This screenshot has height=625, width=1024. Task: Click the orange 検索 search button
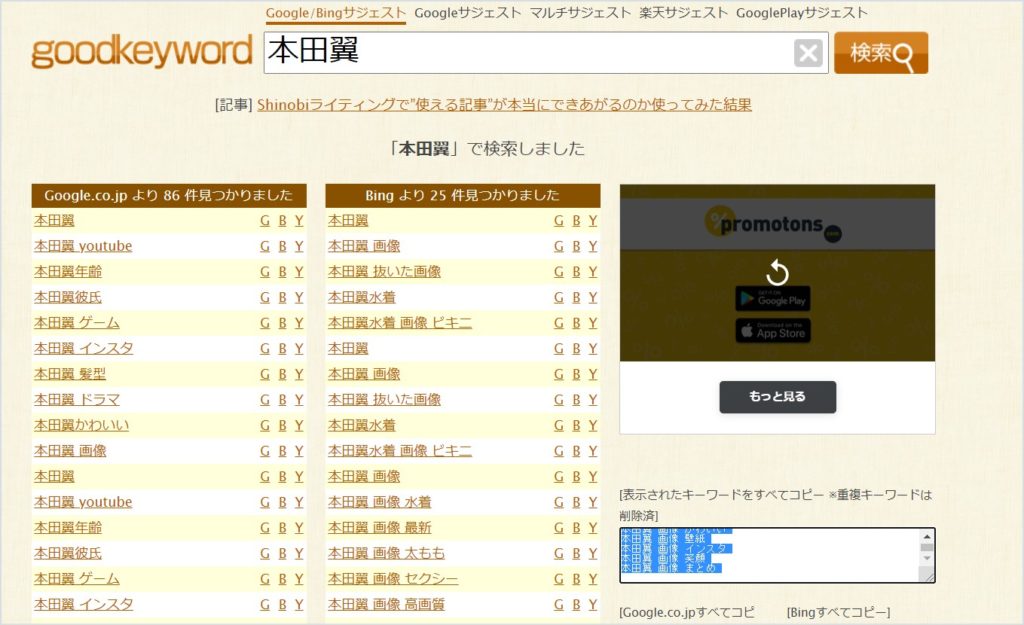881,53
